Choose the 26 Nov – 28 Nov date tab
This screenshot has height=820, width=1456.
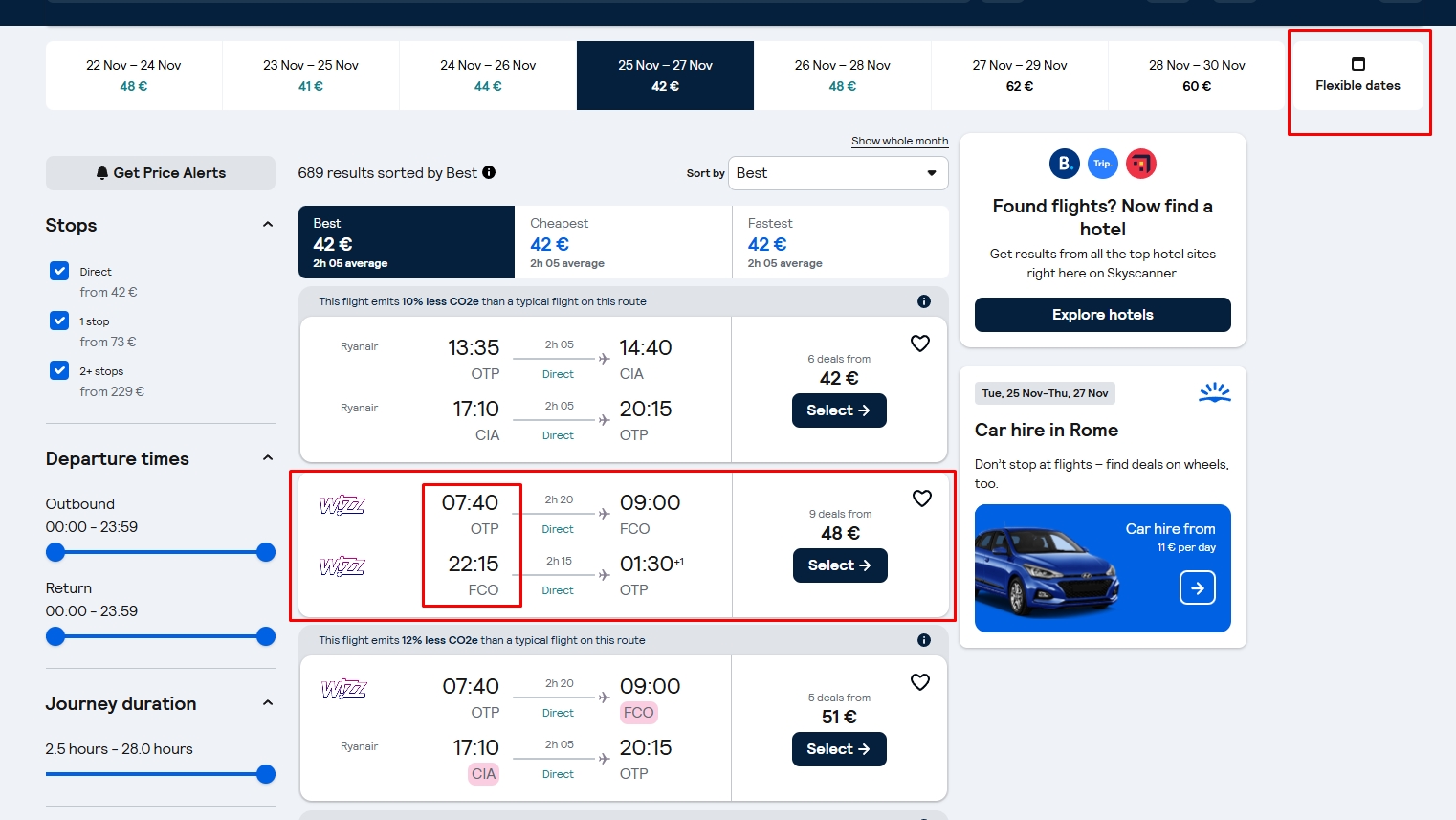tap(842, 76)
